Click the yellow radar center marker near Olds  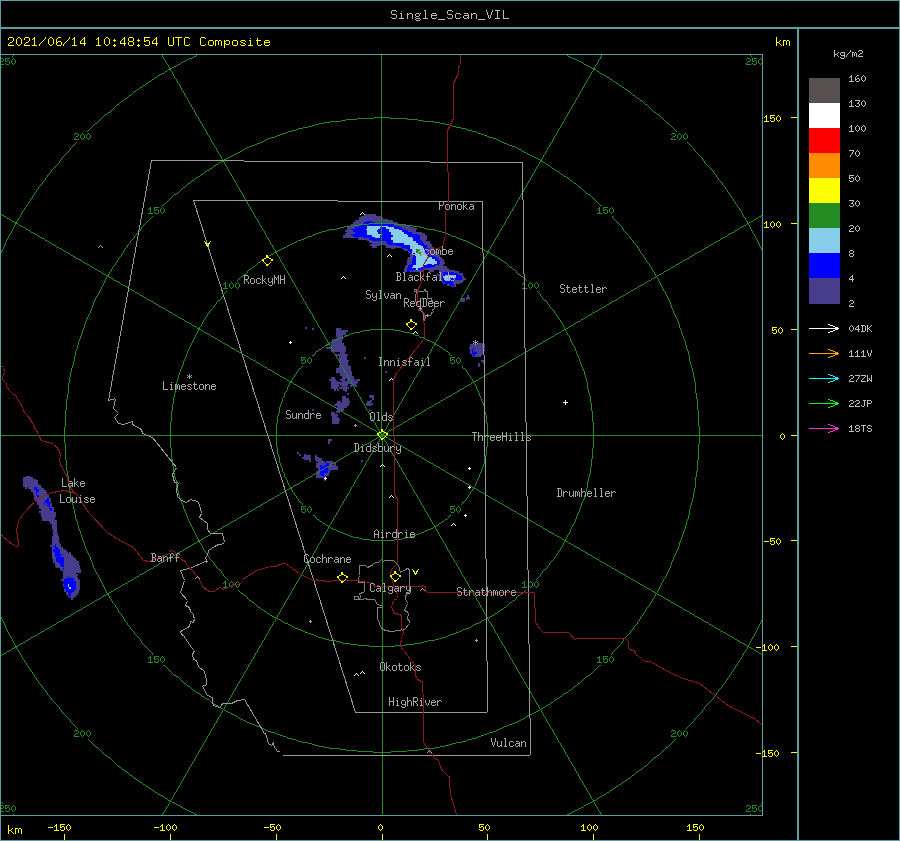point(382,435)
